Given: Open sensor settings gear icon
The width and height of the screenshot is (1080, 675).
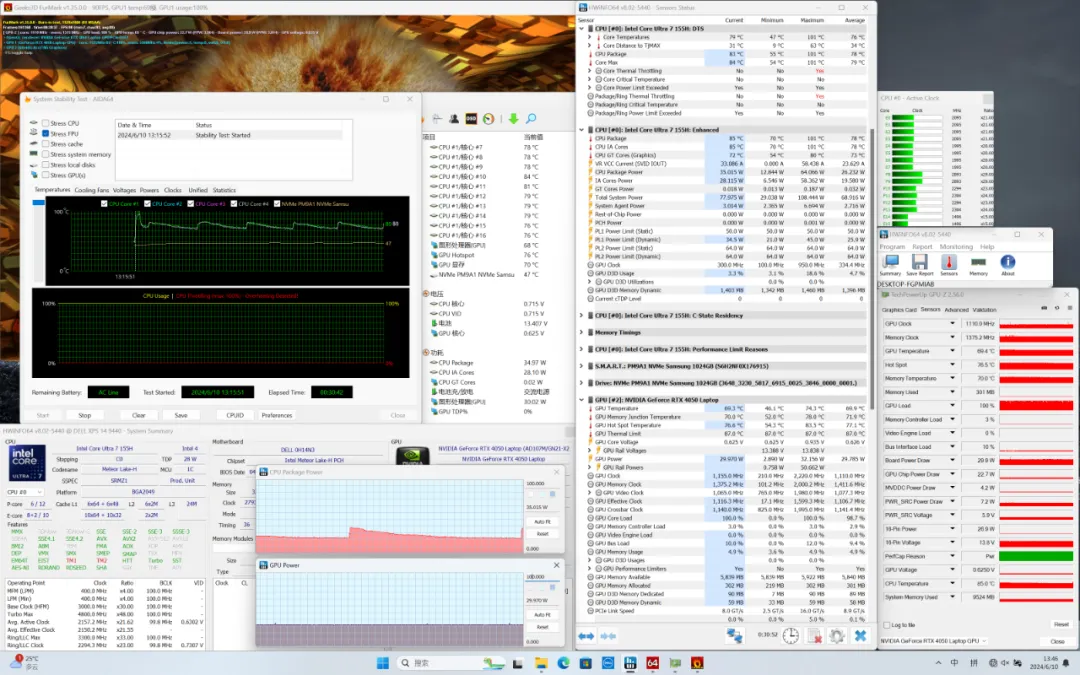Looking at the screenshot, I should 837,636.
